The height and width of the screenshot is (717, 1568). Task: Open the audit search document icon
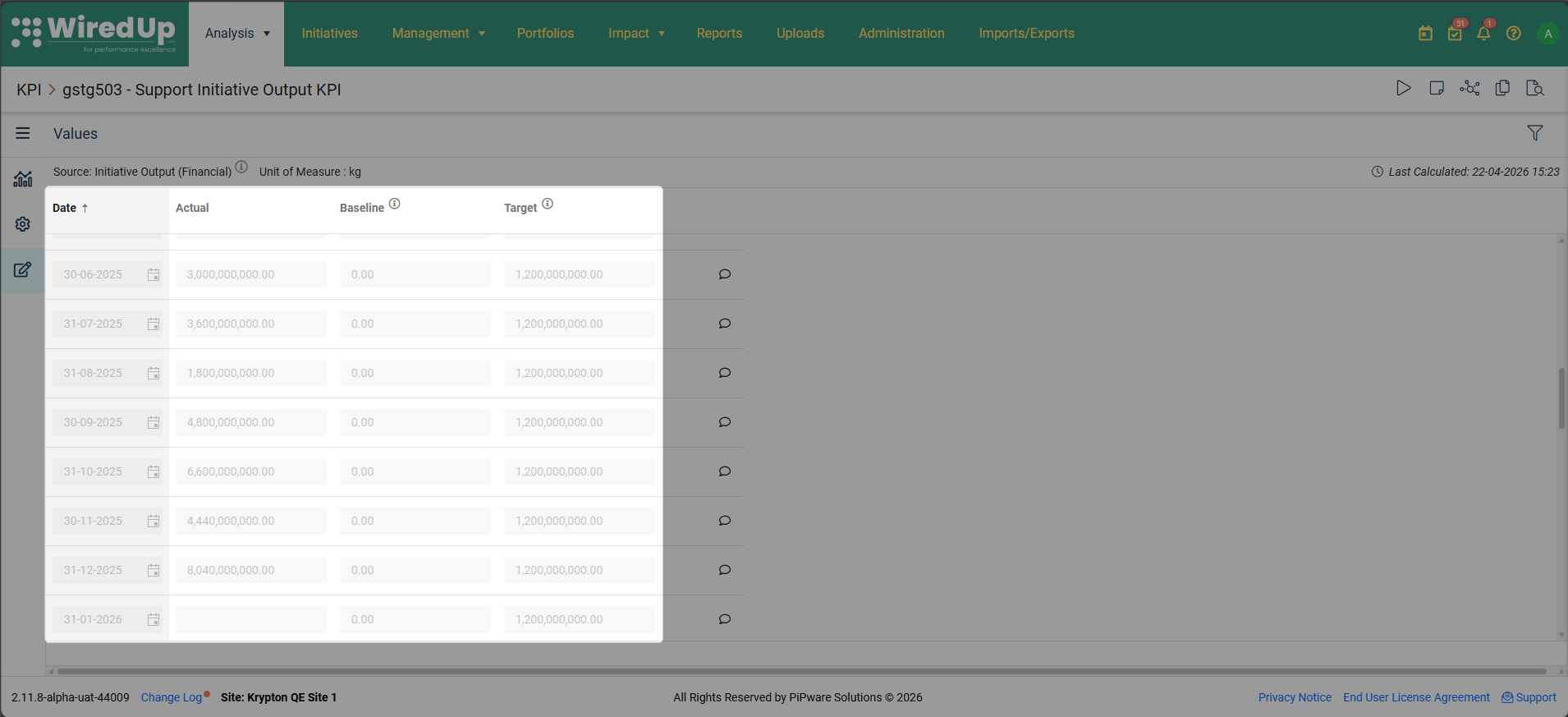(1535, 88)
